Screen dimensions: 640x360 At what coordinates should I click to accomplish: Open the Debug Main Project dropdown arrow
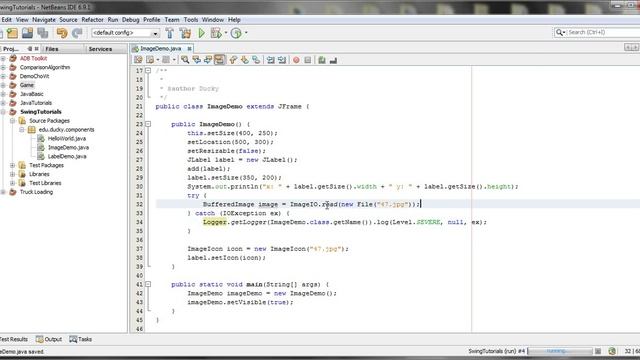click(x=226, y=33)
